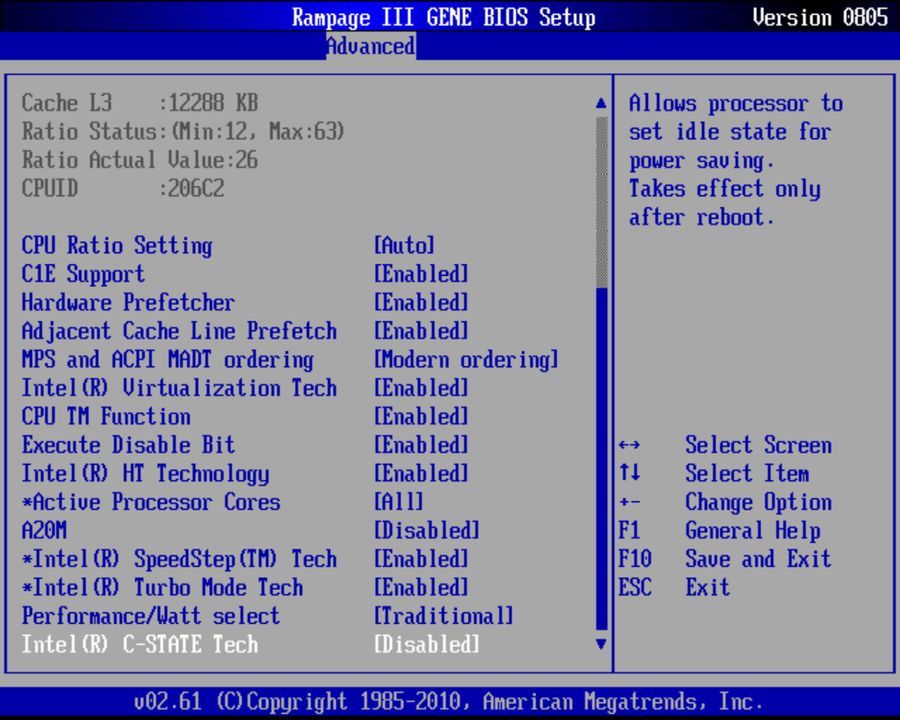
Task: Toggle the Hardware Prefetcher [Enabled] value
Action: (421, 303)
